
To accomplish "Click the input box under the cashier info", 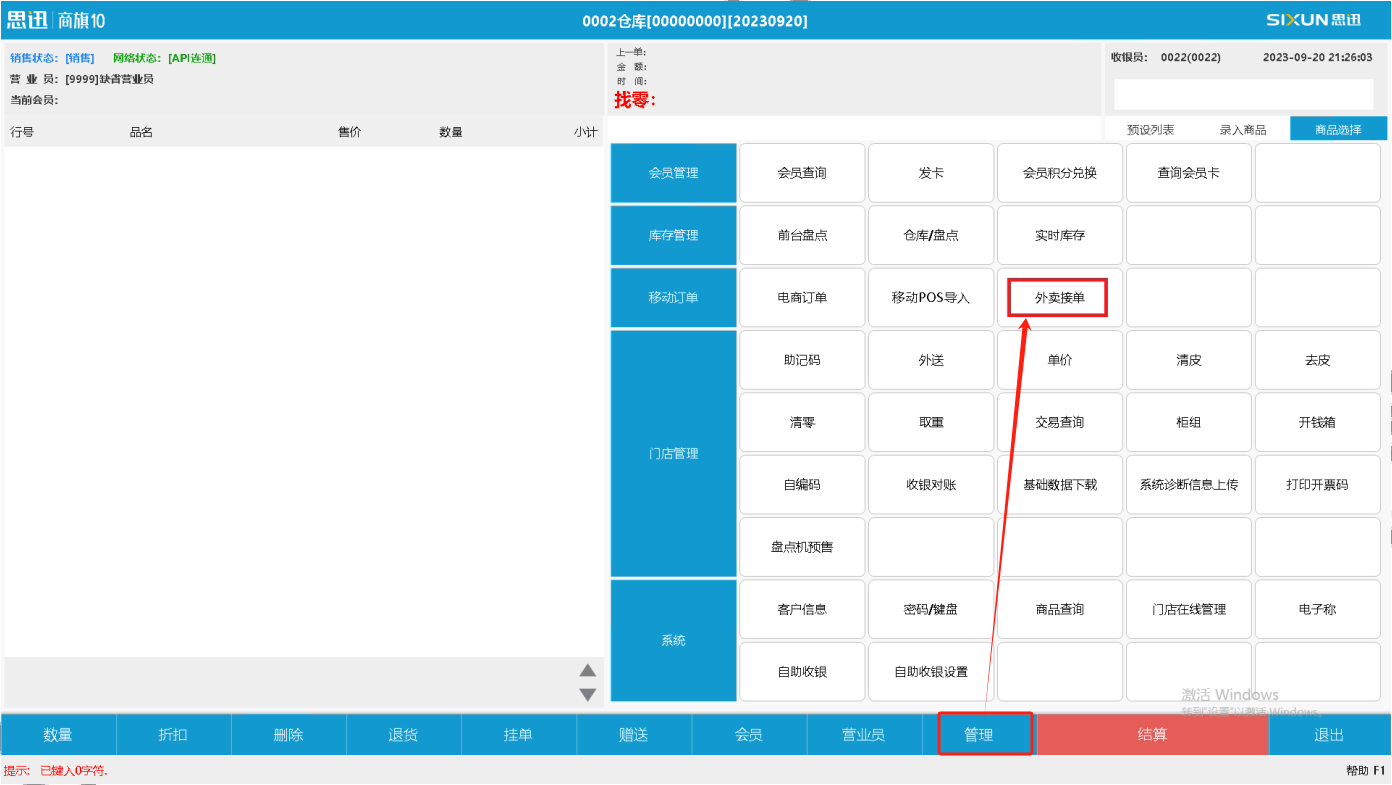I will tap(1245, 94).
